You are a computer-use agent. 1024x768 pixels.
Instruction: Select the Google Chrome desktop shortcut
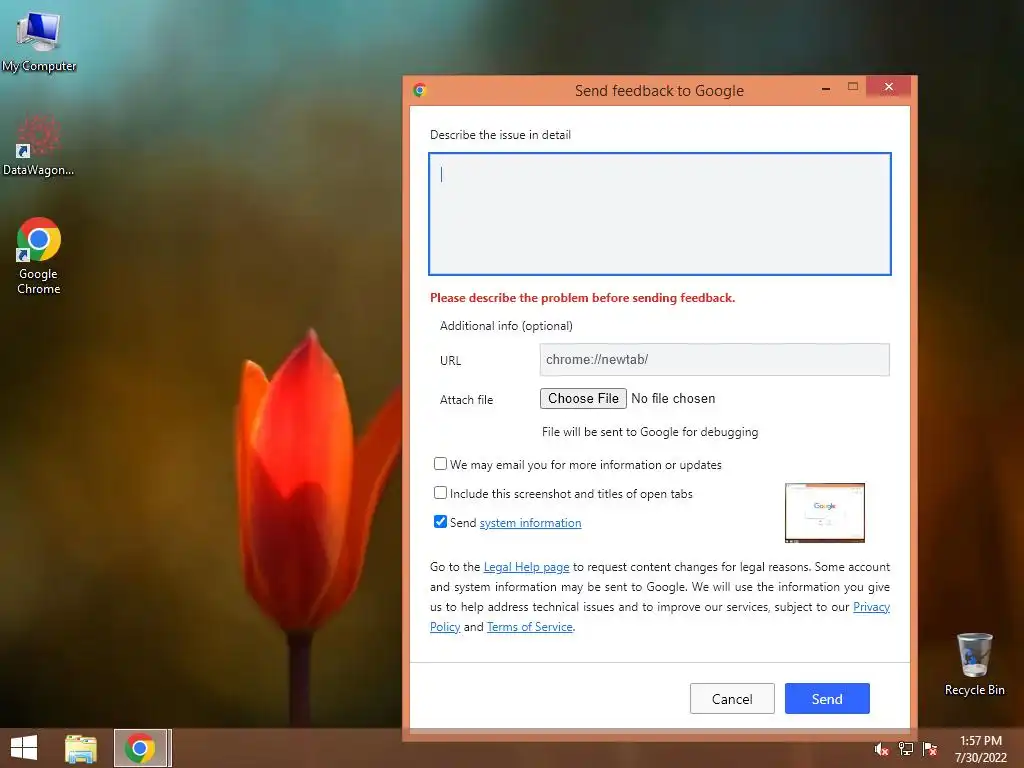click(39, 256)
